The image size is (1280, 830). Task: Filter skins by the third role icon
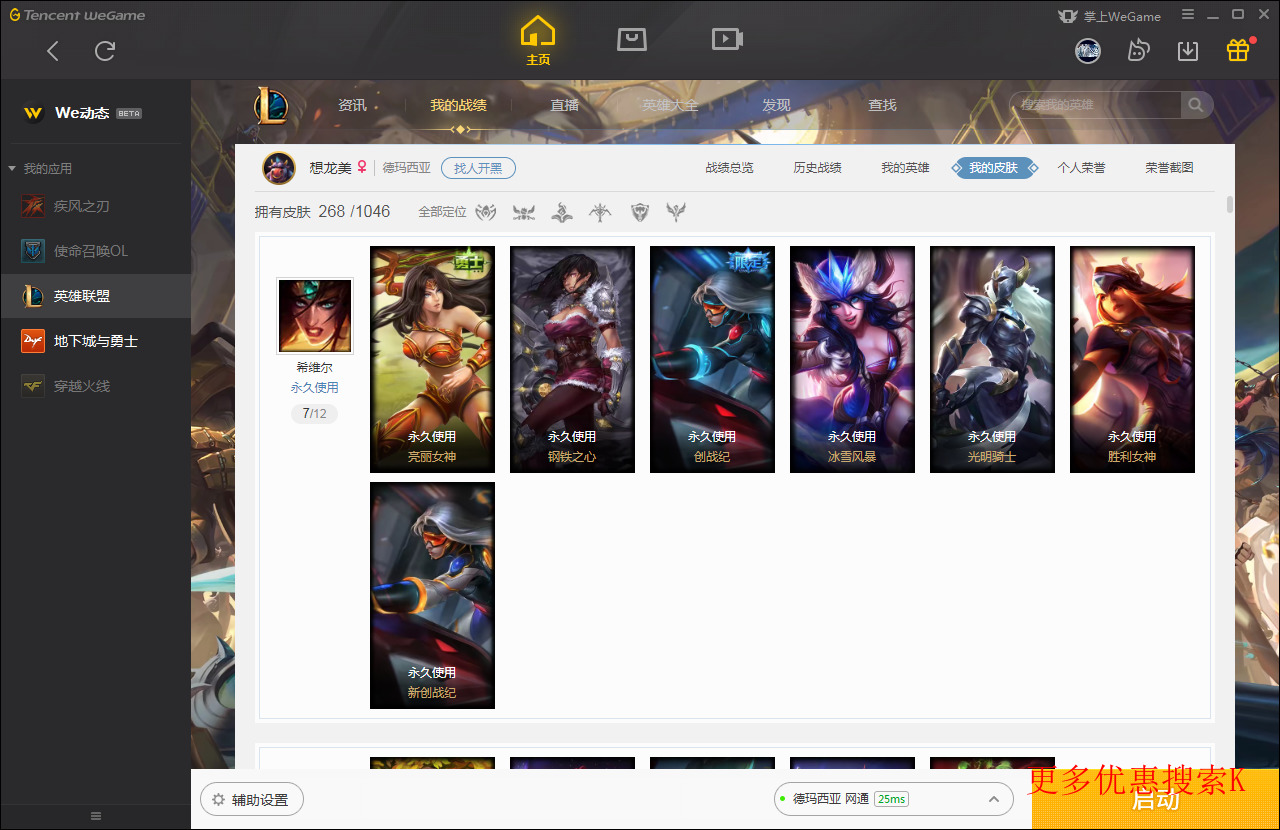tap(562, 212)
